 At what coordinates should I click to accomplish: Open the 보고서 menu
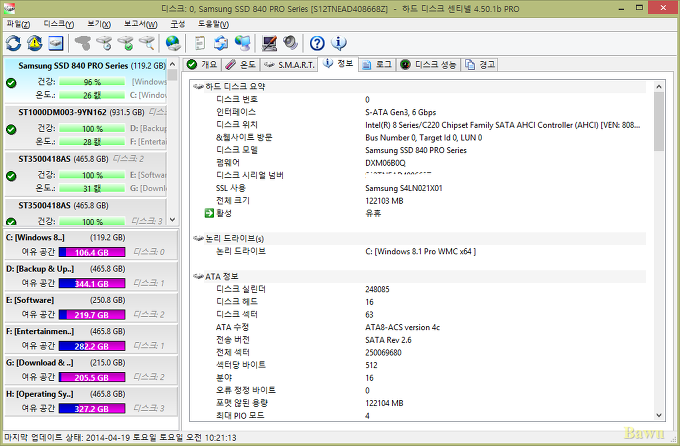141,24
